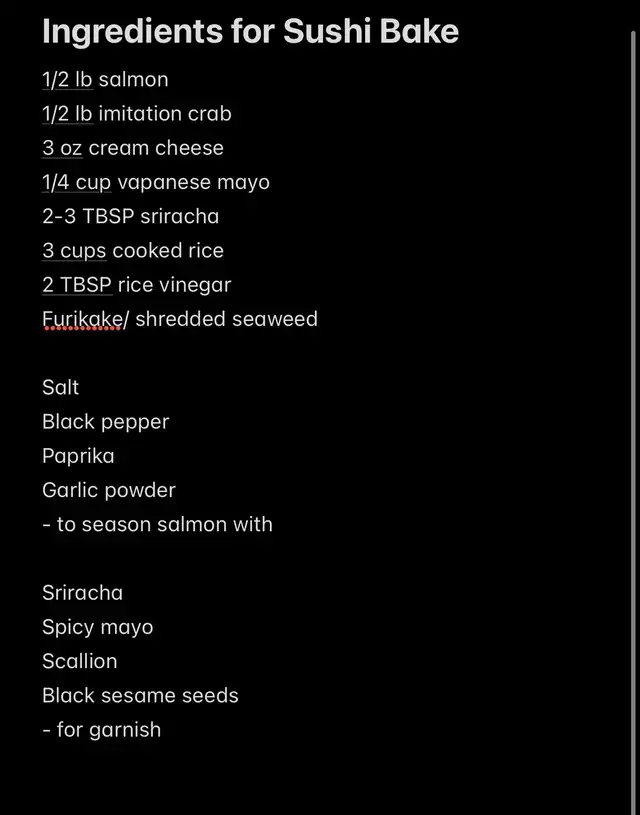
Task: Click the "Black sesame seeds" line
Action: point(140,695)
